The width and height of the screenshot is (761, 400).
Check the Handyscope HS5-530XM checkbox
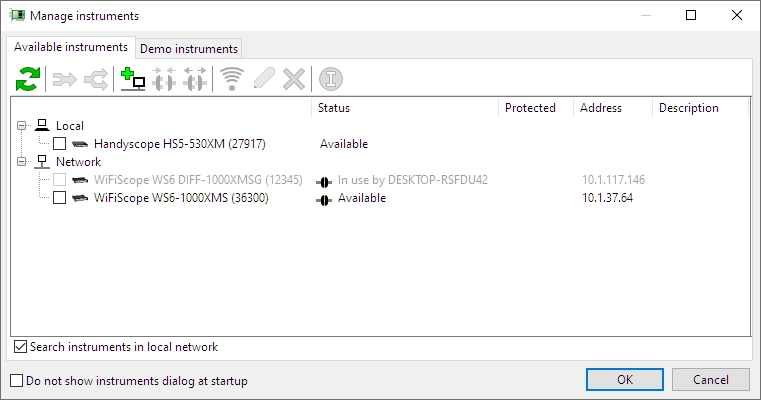[x=60, y=144]
